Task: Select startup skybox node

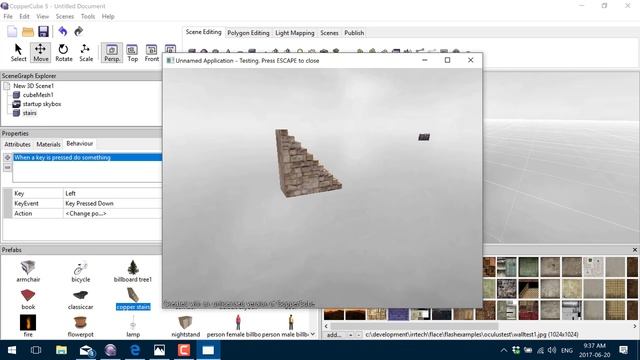Action: [x=42, y=104]
